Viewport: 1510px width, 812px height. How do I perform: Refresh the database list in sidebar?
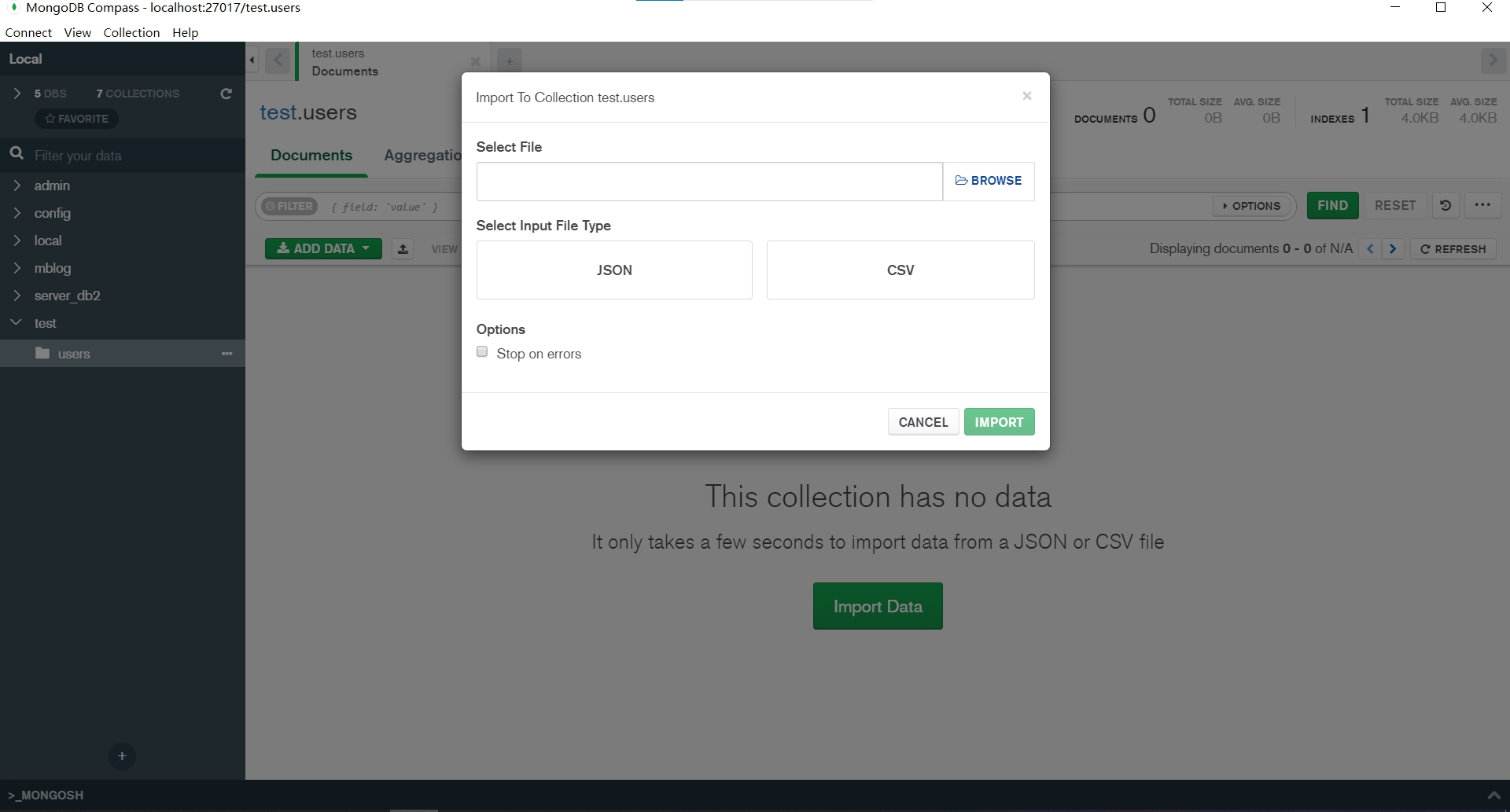226,94
